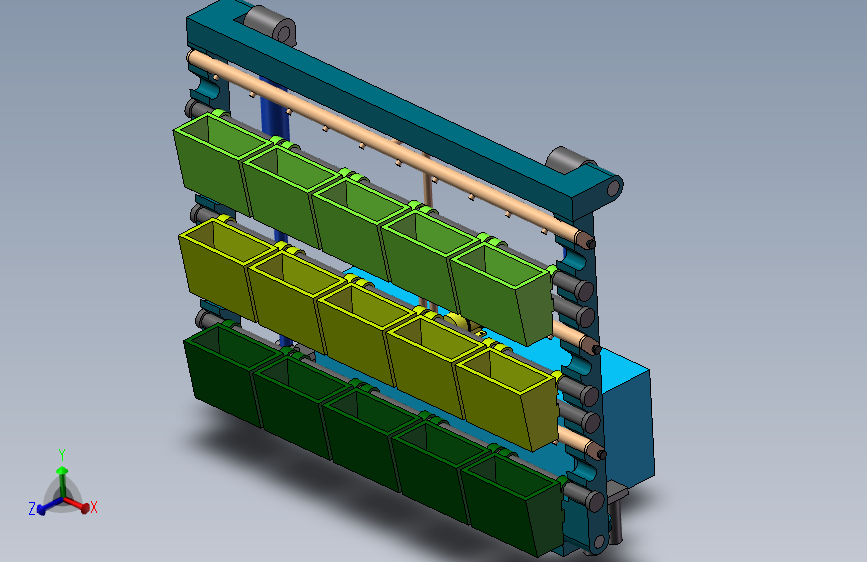The width and height of the screenshot is (867, 562).
Task: Select the rightmost dark green bin in the bottom row
Action: coord(514,504)
